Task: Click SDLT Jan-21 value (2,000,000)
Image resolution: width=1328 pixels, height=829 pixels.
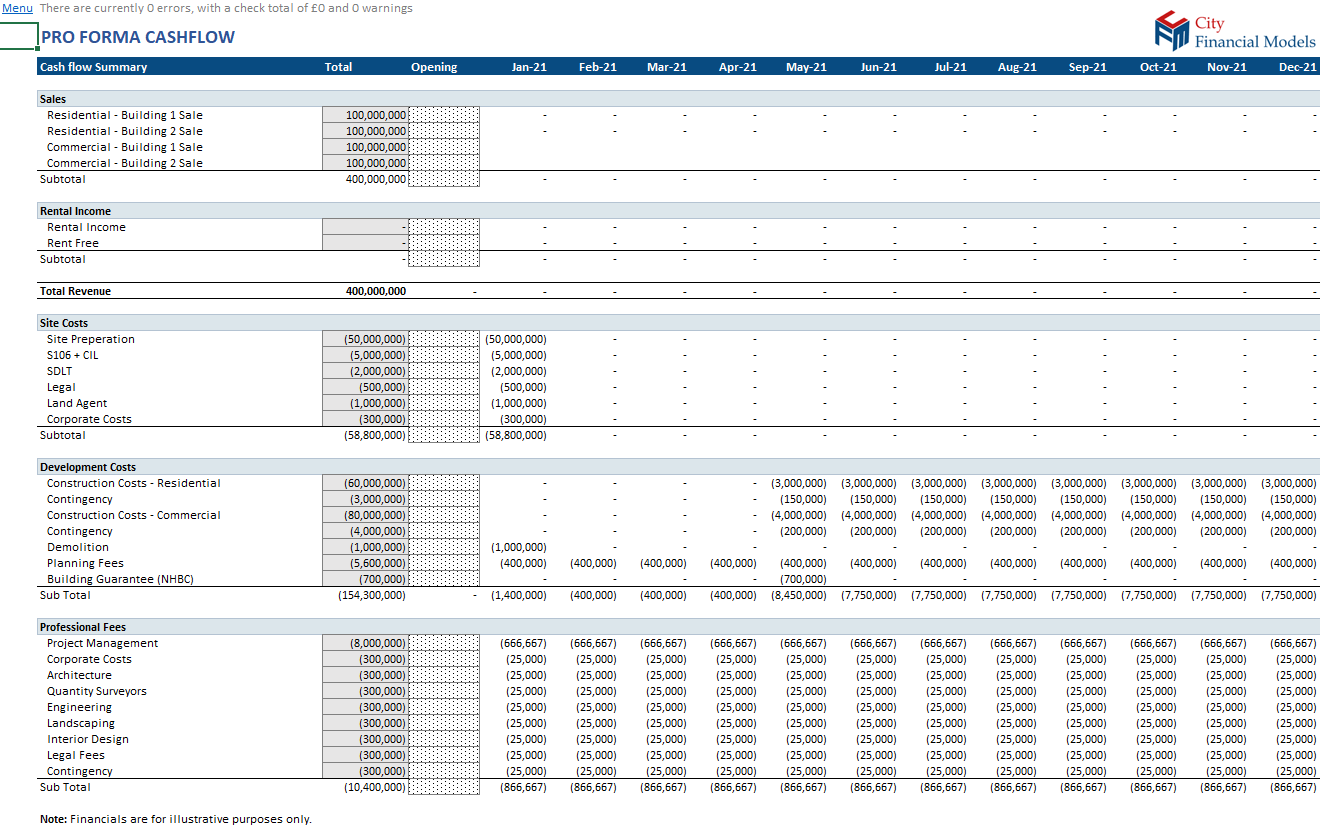Action: pos(518,371)
